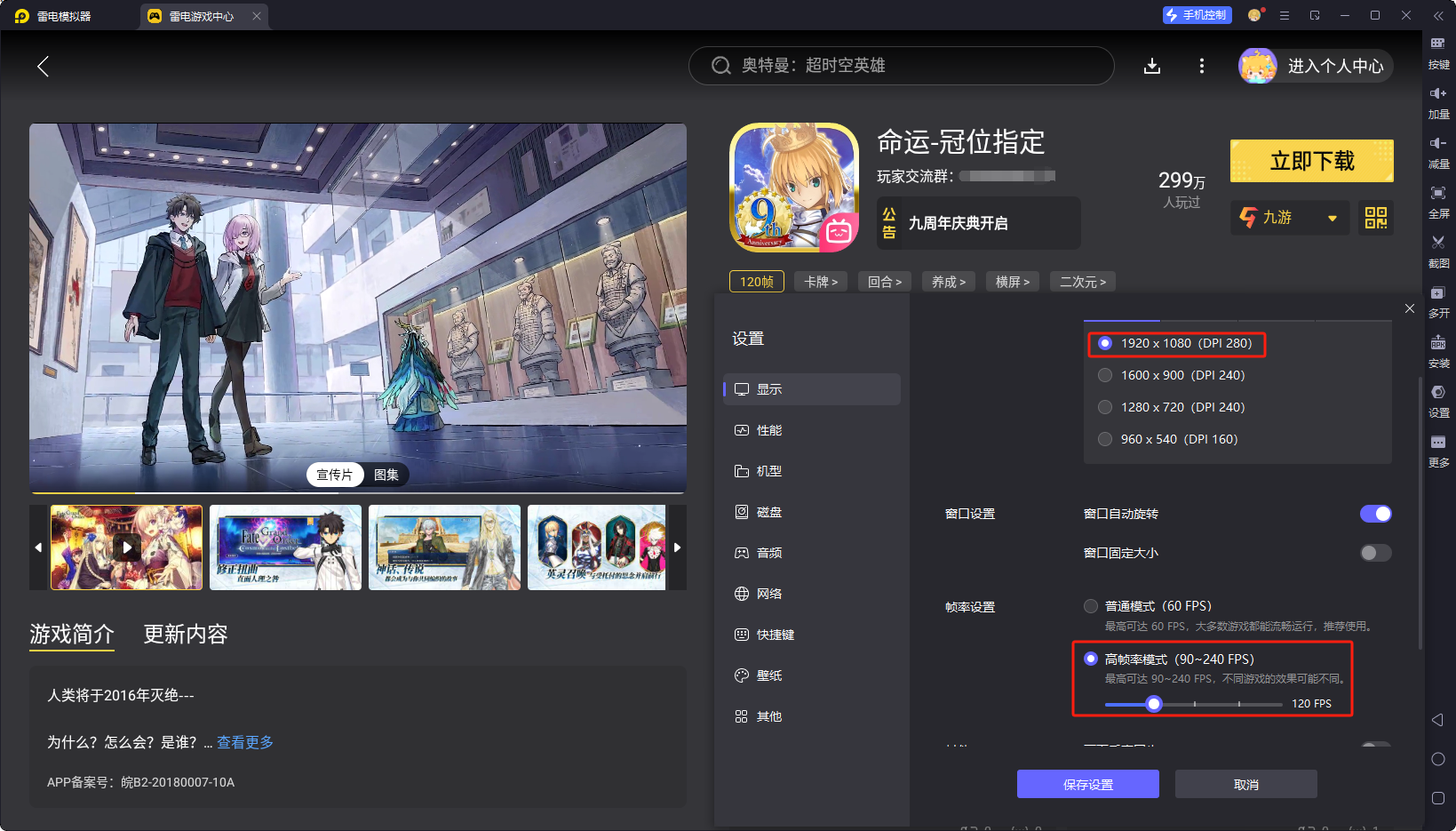Enable 窗口固定大小 switch
Screen dimensions: 1456x831
pyautogui.click(x=1376, y=553)
